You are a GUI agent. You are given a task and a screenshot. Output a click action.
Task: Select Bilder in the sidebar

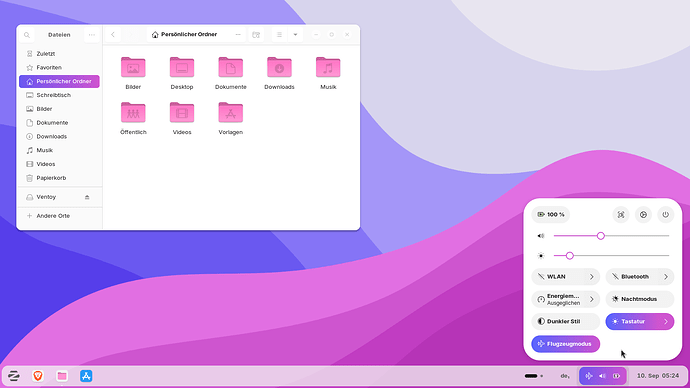pyautogui.click(x=59, y=109)
